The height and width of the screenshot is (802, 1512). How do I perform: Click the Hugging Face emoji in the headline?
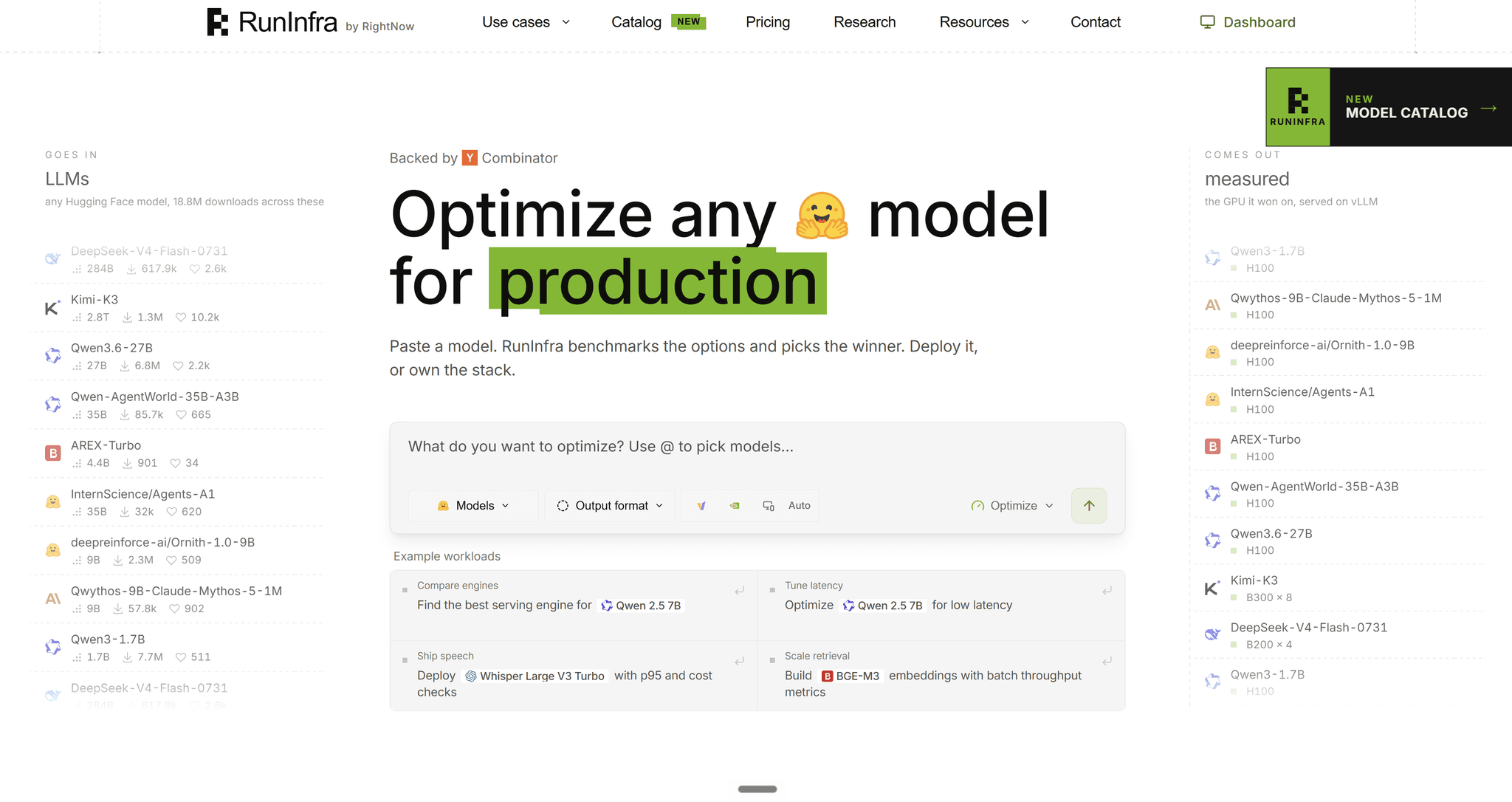pyautogui.click(x=822, y=216)
